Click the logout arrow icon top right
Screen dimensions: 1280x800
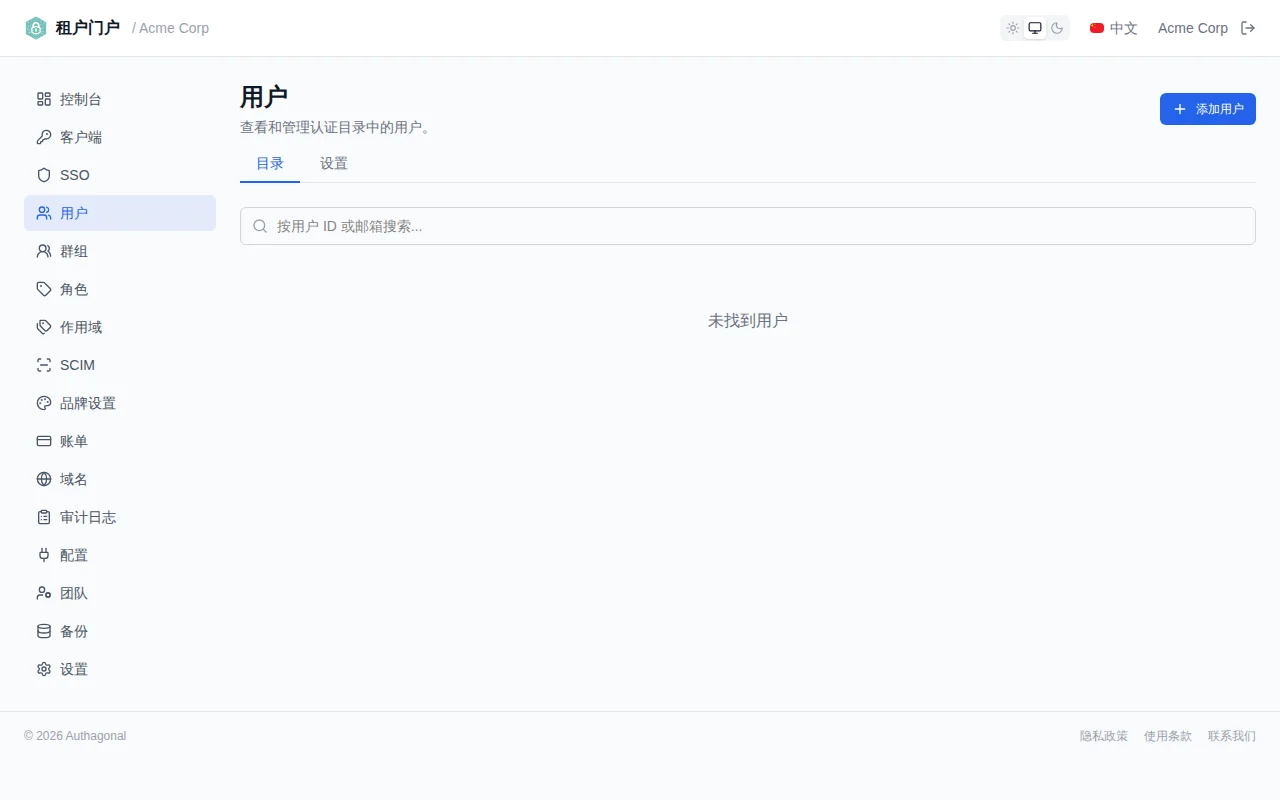pos(1248,28)
